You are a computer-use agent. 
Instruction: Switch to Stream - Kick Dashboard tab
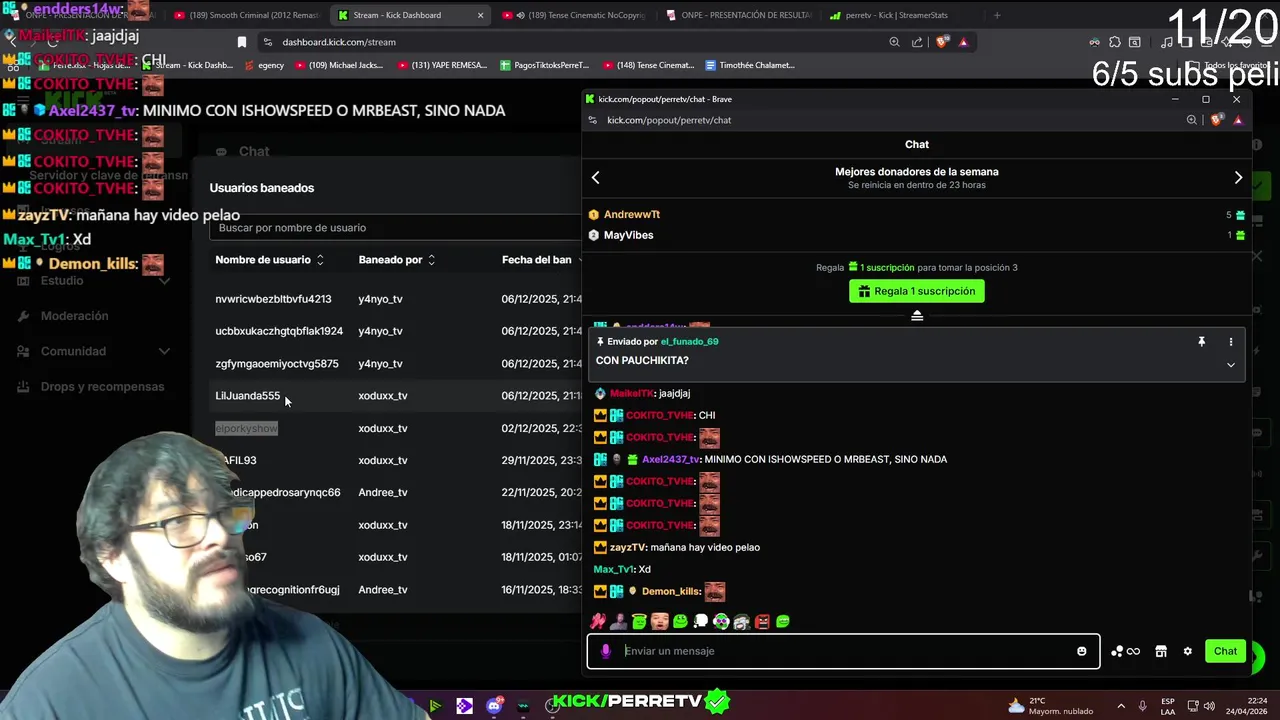(410, 15)
